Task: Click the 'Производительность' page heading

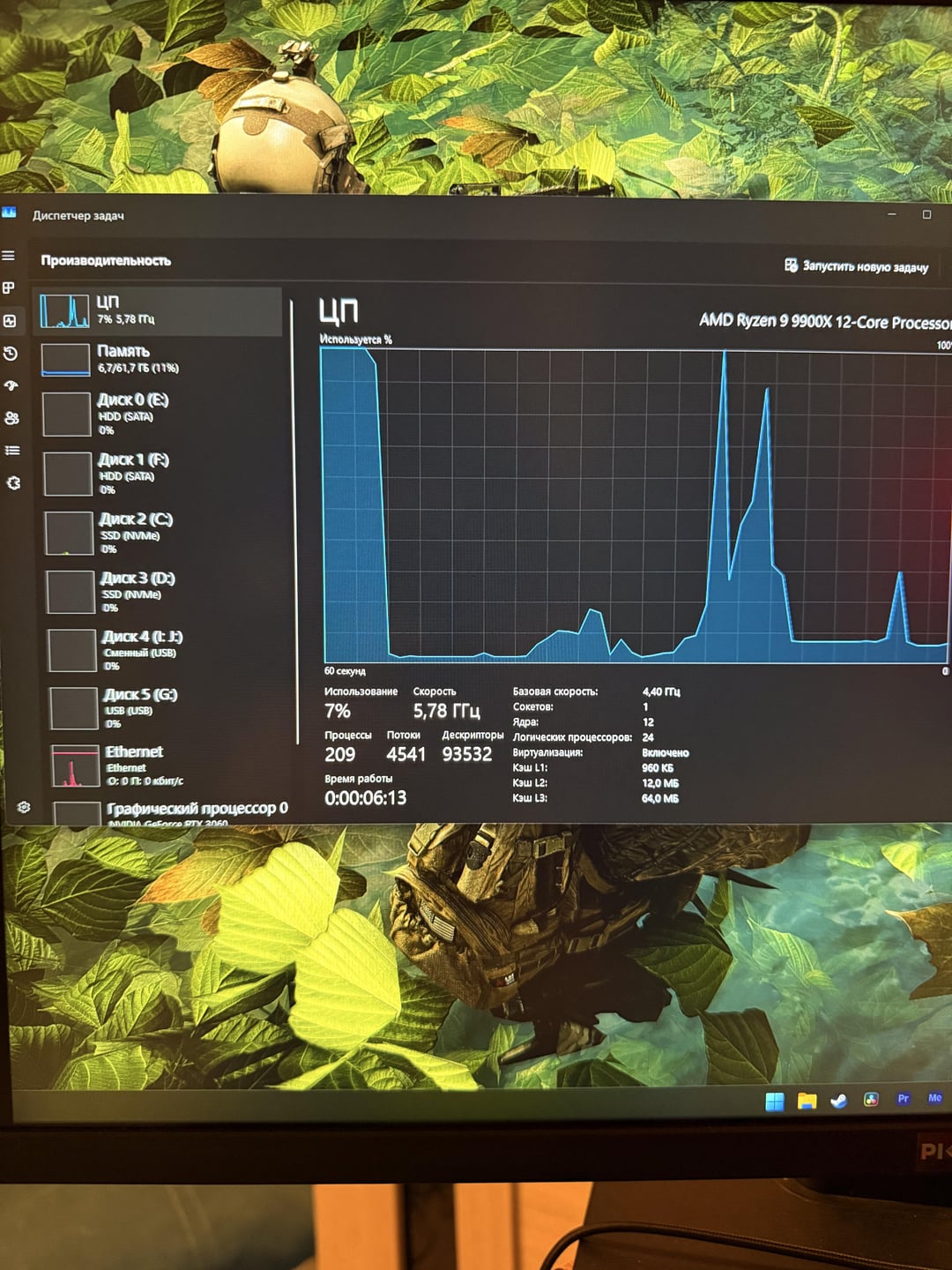Action: click(106, 261)
